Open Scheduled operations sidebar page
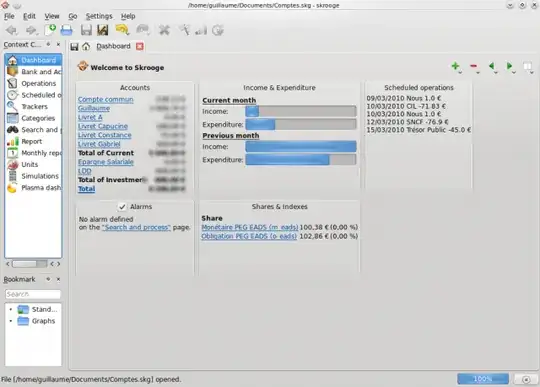 (x=33, y=95)
